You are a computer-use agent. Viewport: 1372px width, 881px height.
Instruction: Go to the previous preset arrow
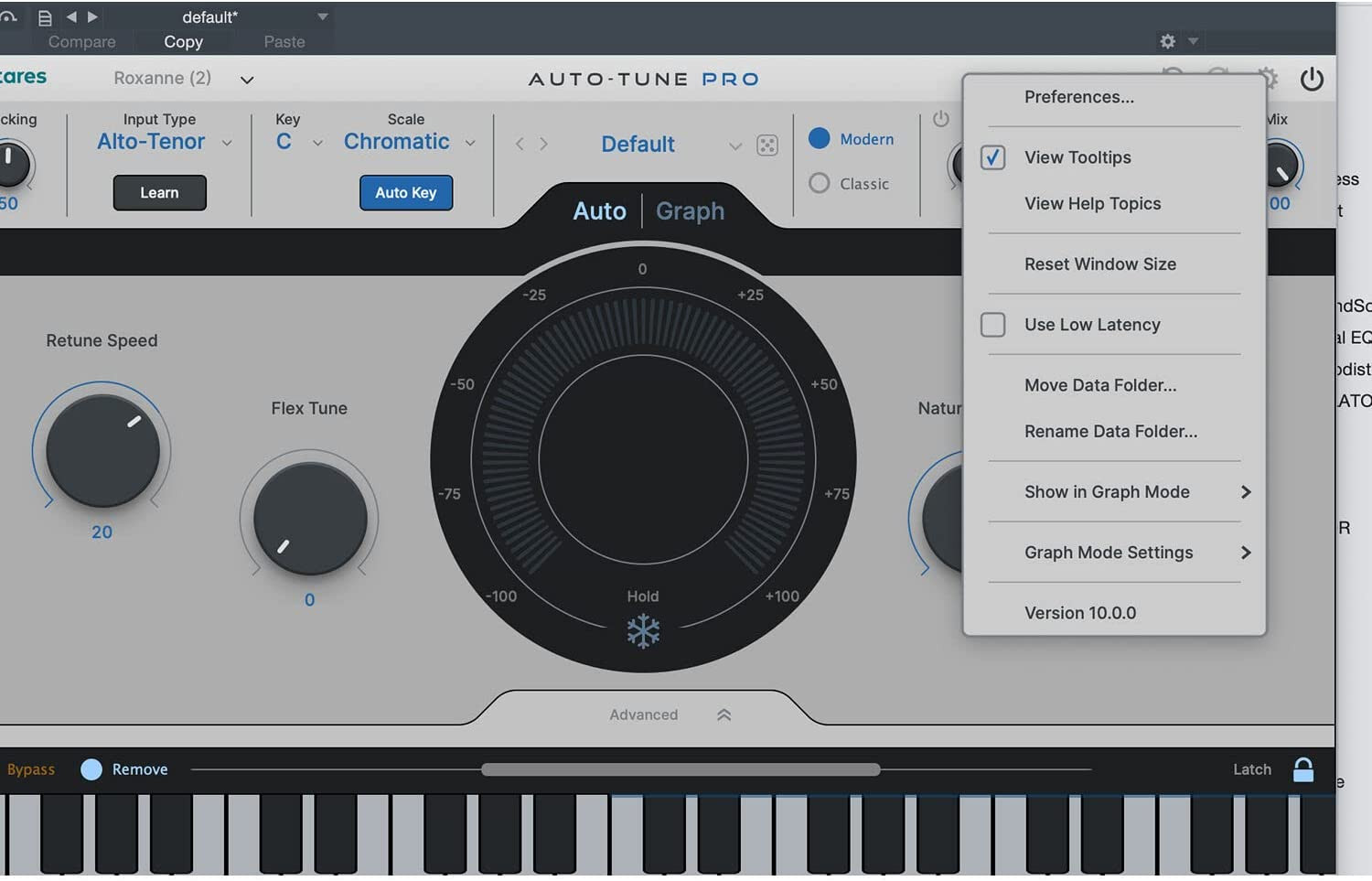pos(520,144)
